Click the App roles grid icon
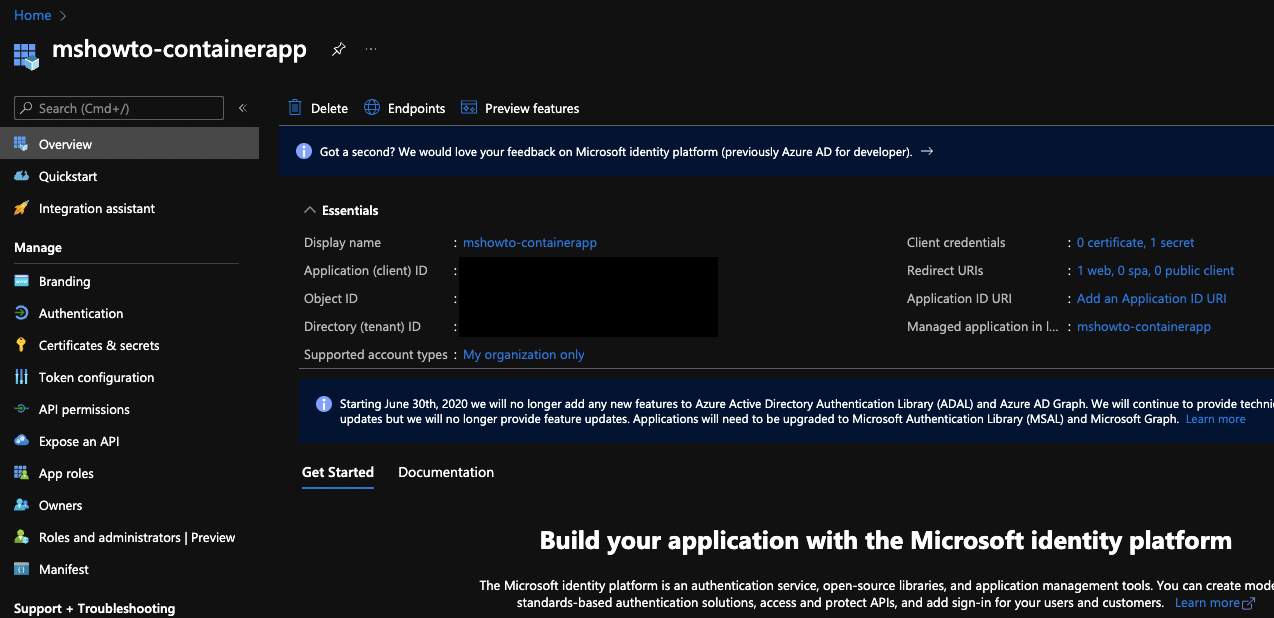 click(x=21, y=473)
